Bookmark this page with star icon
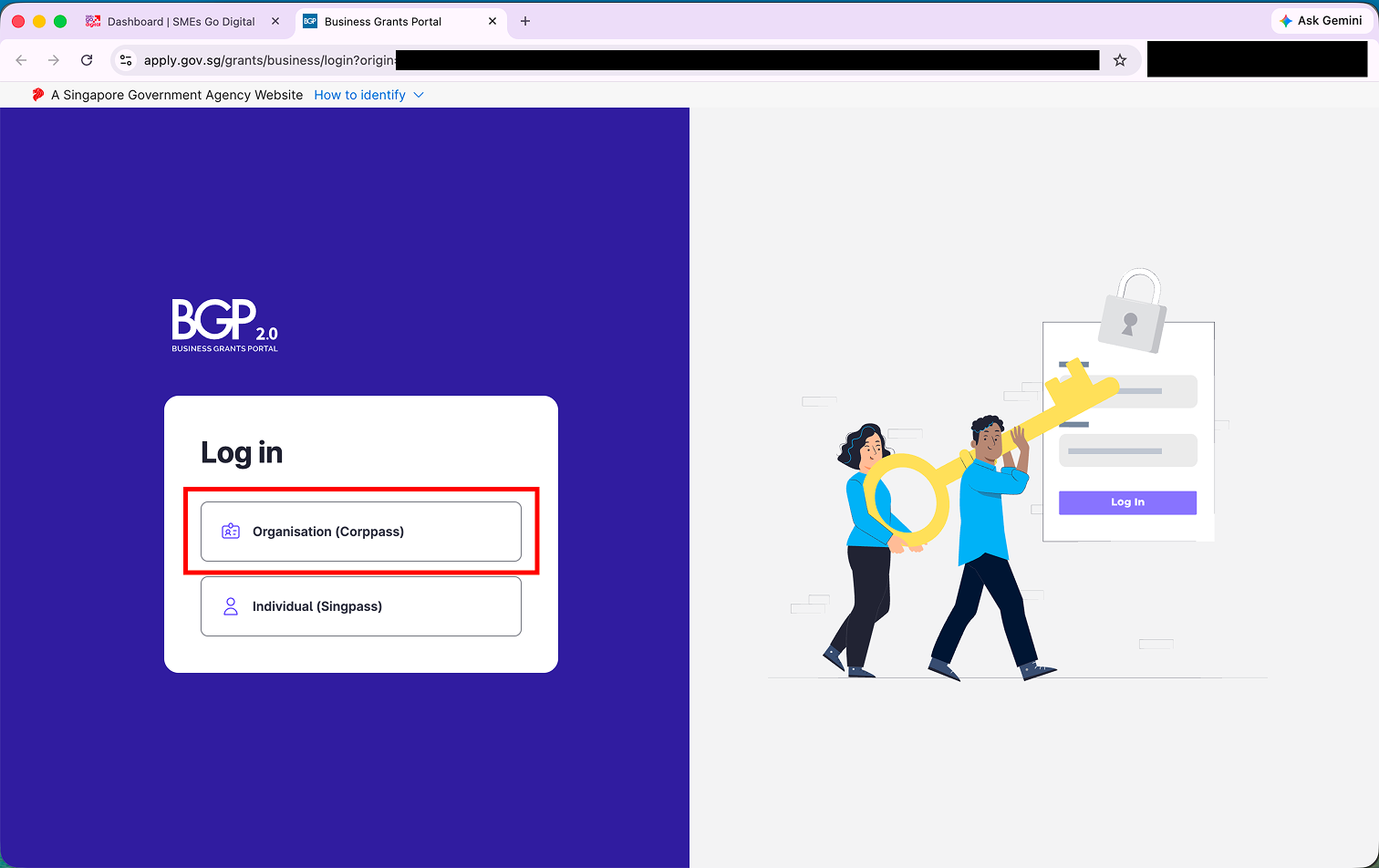Image resolution: width=1379 pixels, height=868 pixels. point(1120,60)
